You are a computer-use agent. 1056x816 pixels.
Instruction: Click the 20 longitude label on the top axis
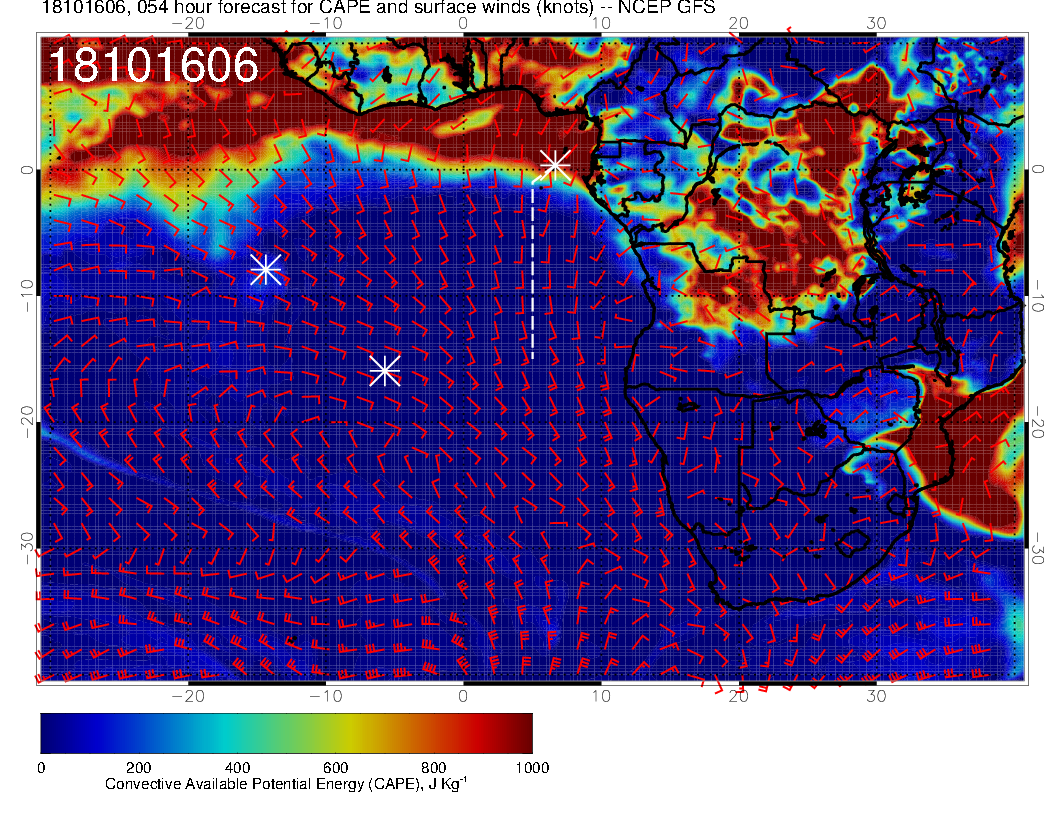coord(739,24)
